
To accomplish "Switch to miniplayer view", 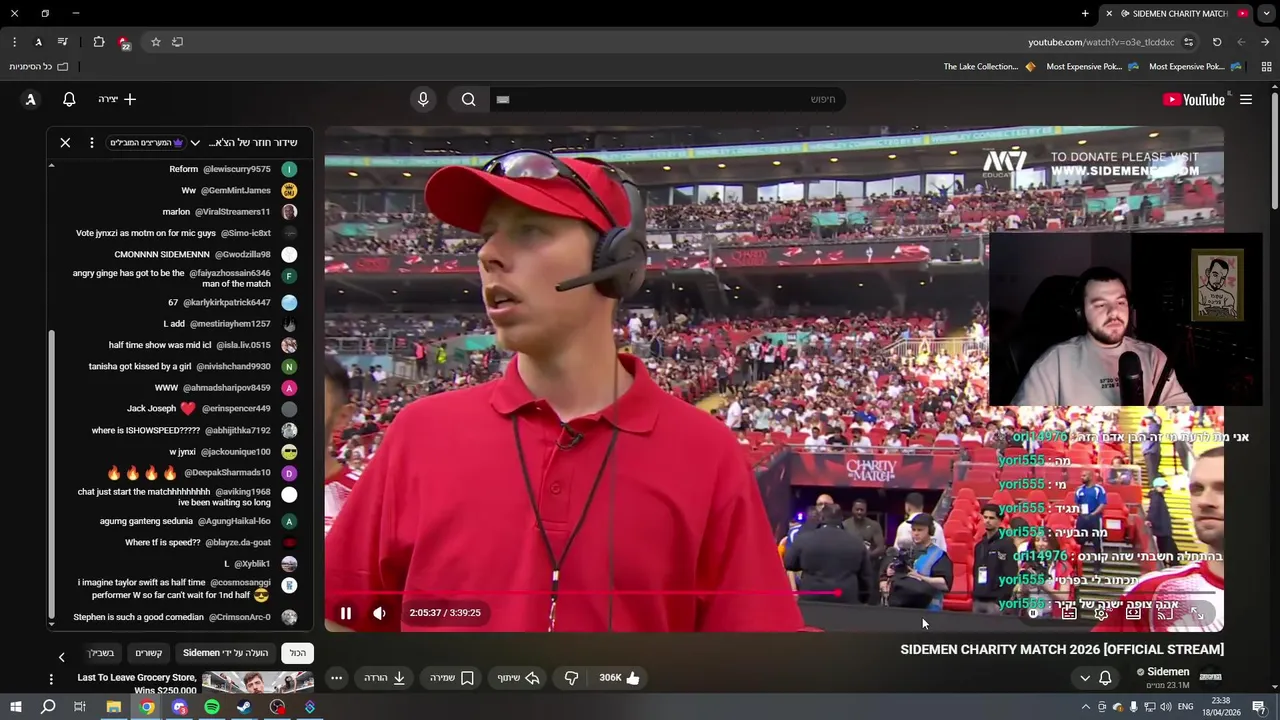I will pos(1133,613).
